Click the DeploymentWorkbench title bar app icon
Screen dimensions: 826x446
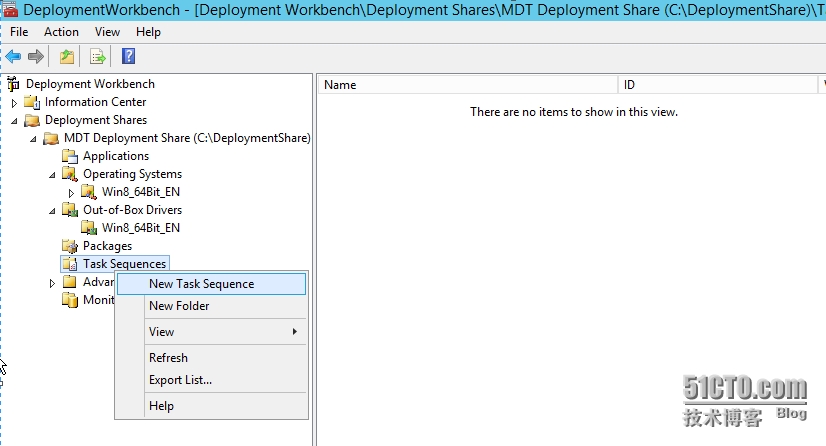point(10,9)
